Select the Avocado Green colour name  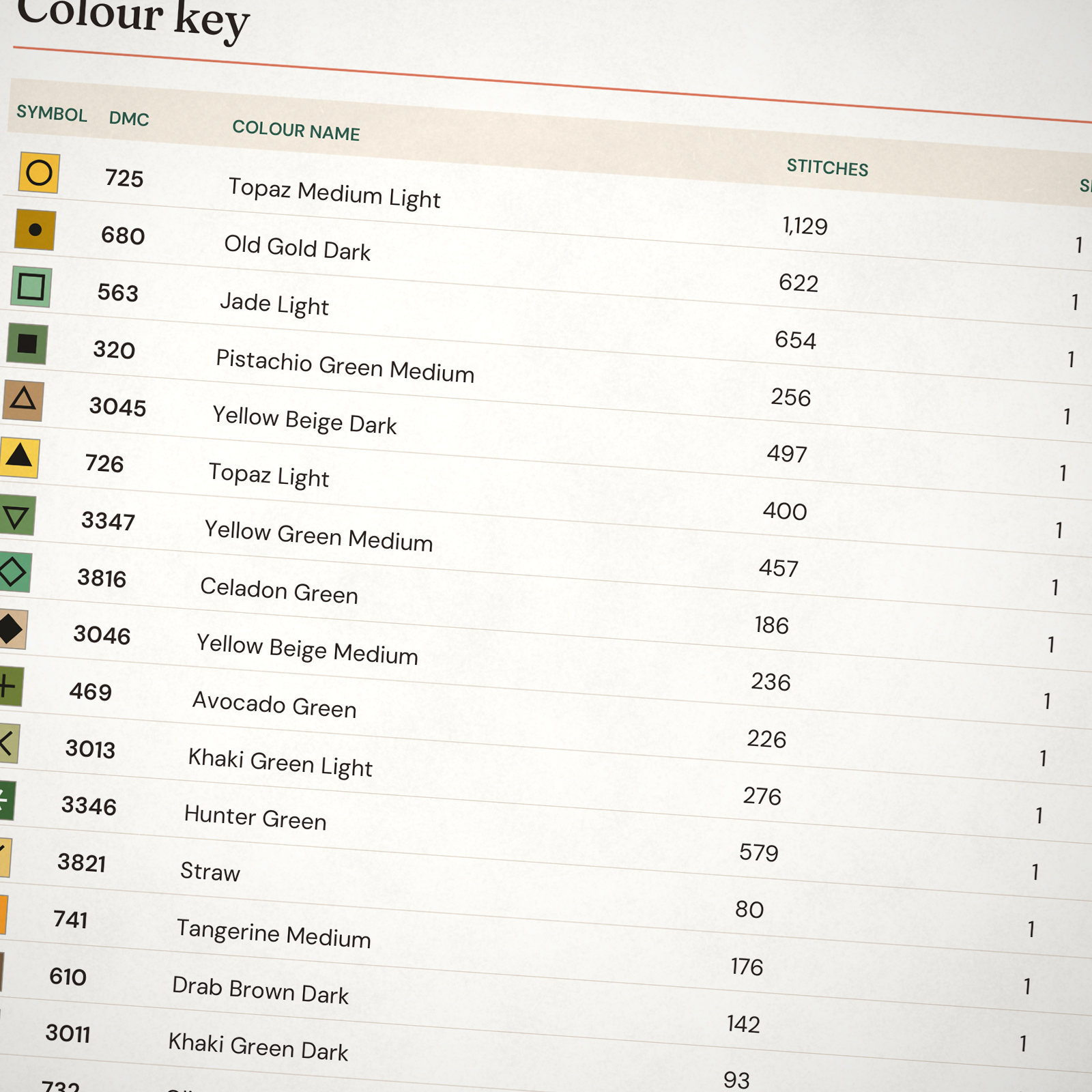(274, 704)
